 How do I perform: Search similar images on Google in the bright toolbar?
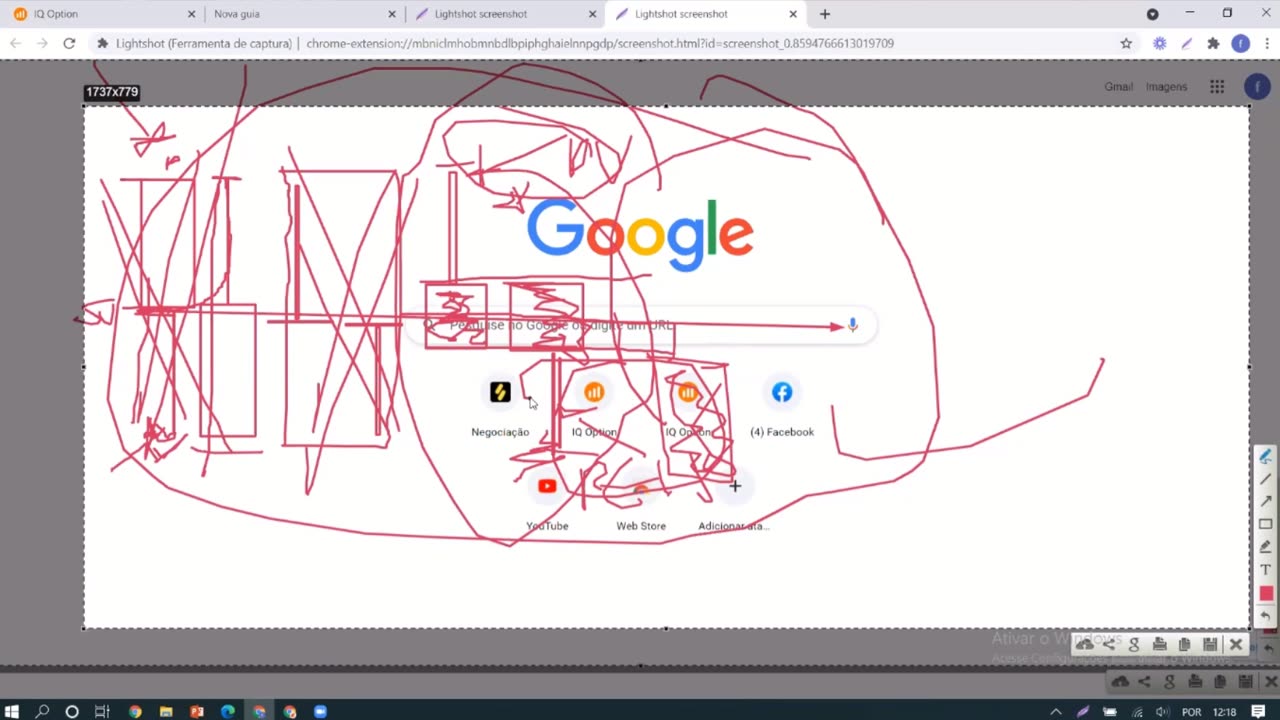pos(1134,645)
